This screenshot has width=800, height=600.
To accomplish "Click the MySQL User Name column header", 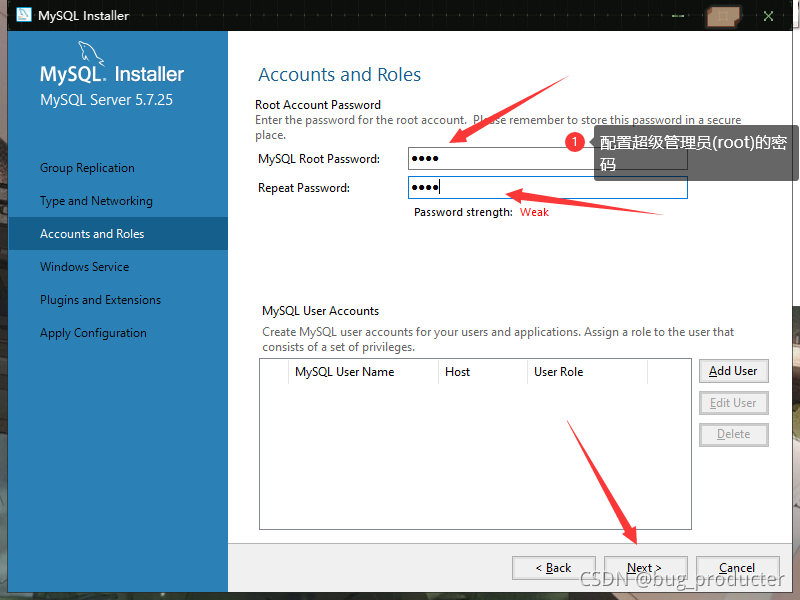I will pyautogui.click(x=363, y=372).
